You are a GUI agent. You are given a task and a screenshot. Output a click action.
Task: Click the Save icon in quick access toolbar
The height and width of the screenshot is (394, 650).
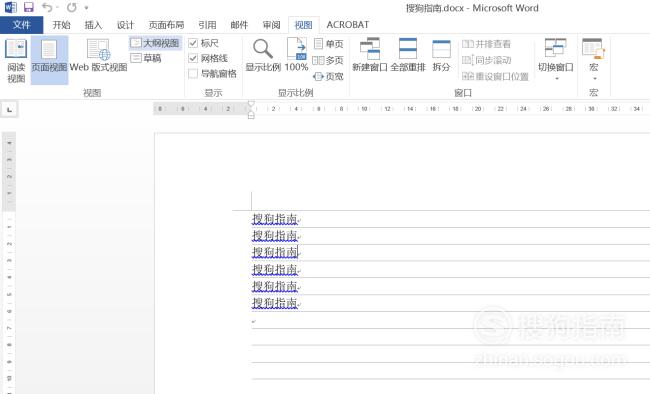click(28, 7)
